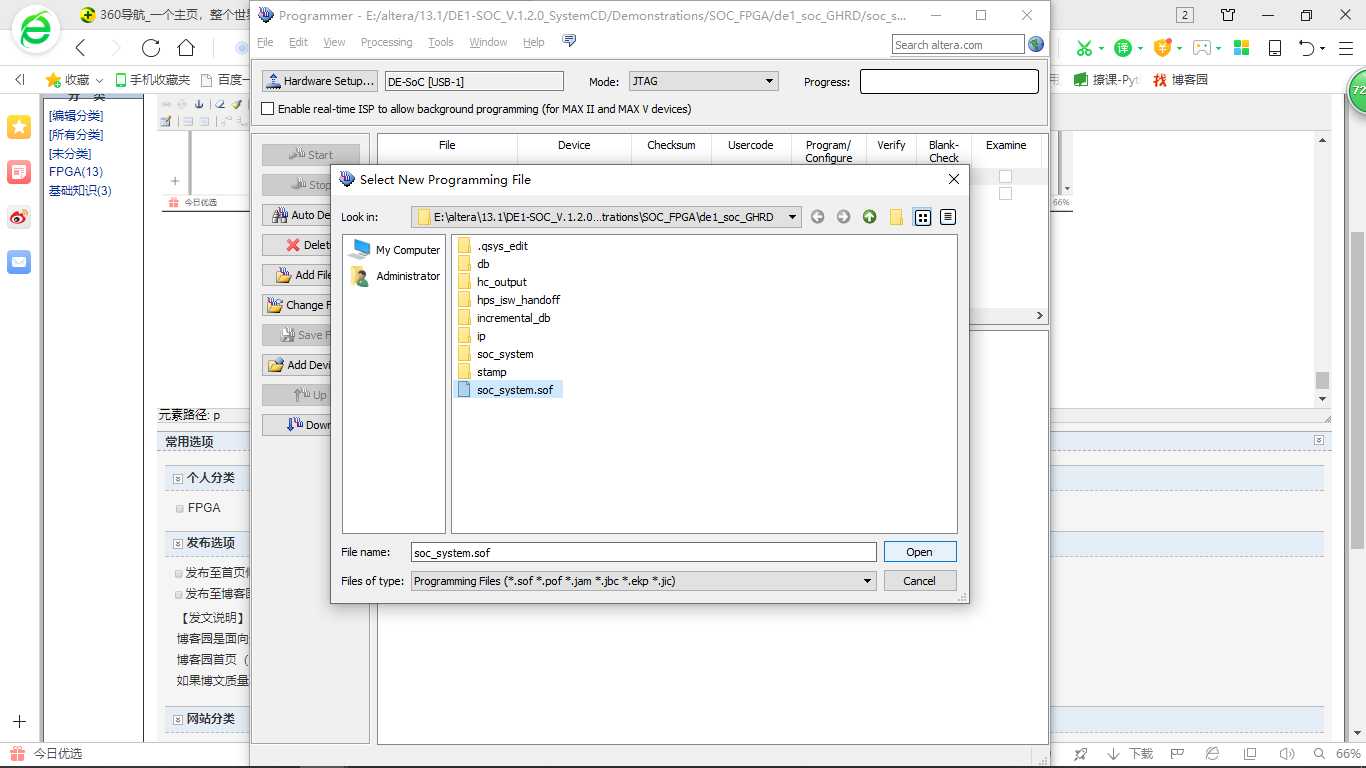Go forward in the file dialog
Screen dimensions: 1366x768
click(x=843, y=217)
